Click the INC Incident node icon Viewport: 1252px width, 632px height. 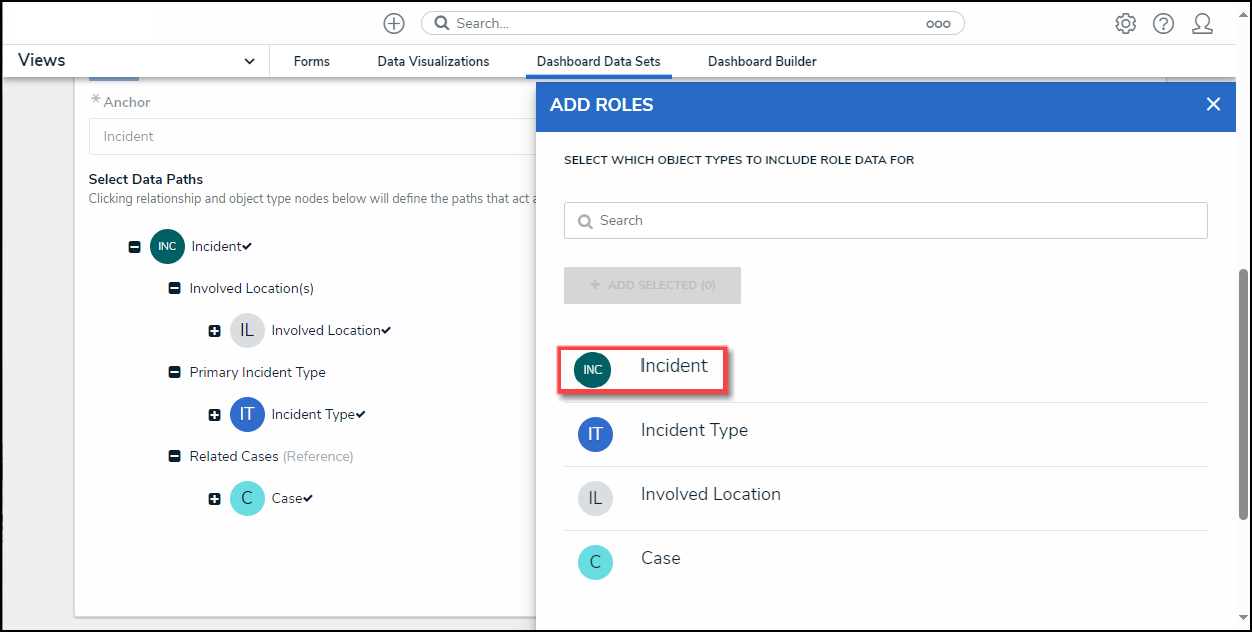pos(167,247)
